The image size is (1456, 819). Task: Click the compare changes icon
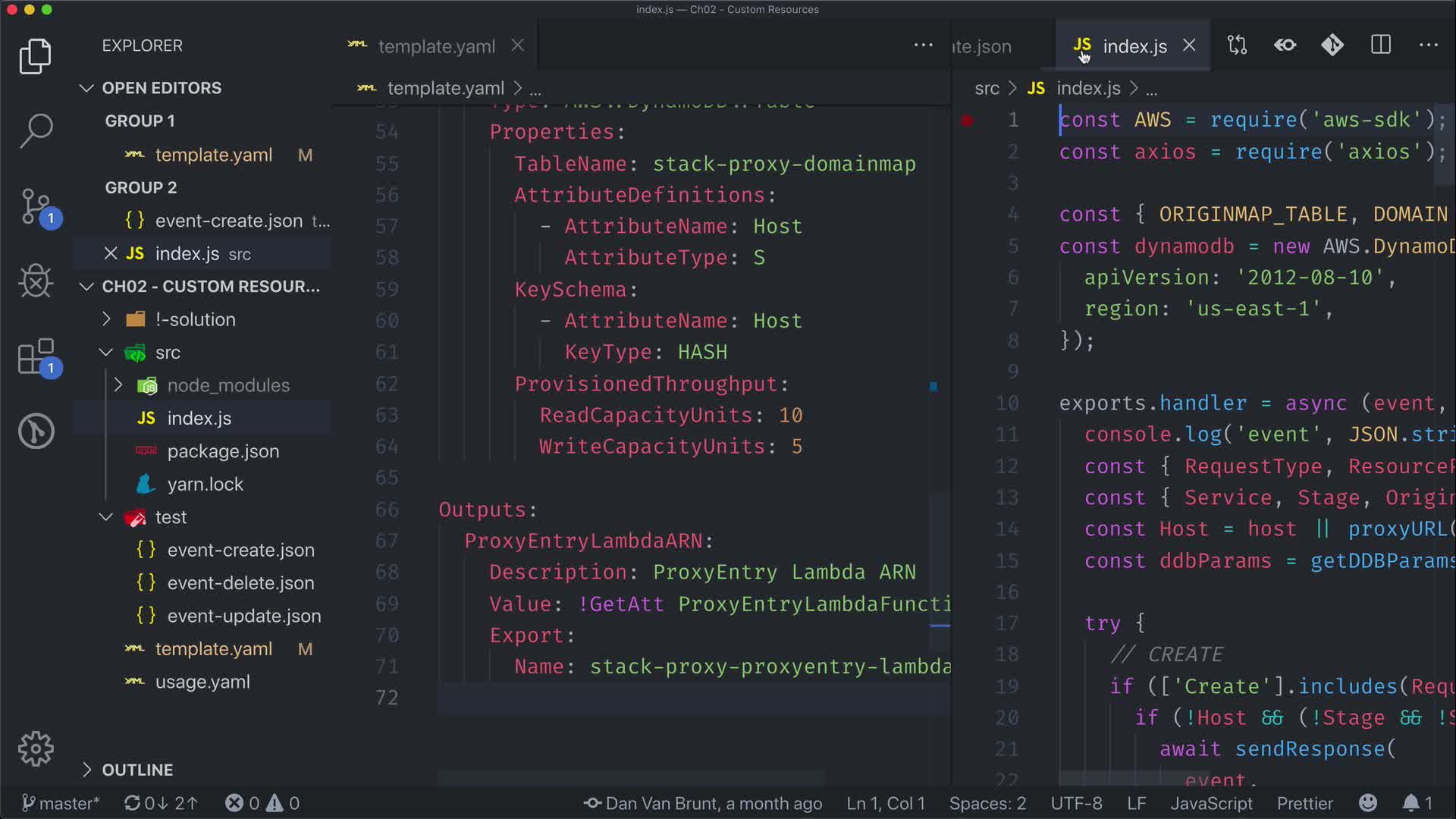(x=1237, y=45)
